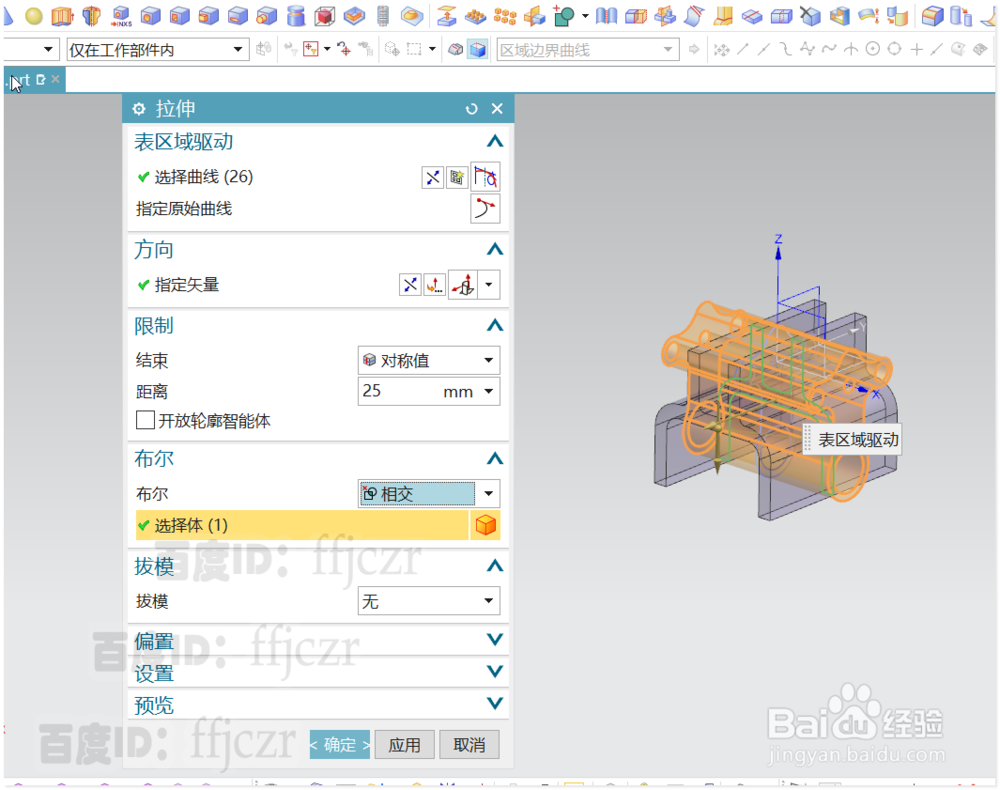
Task: Click the 取消 button
Action: [469, 745]
